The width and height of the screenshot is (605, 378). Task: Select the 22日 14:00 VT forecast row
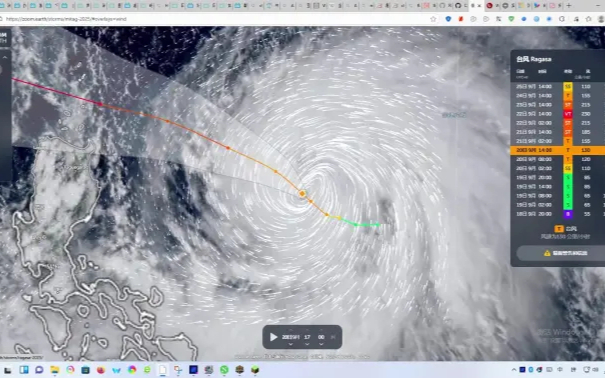pyautogui.click(x=558, y=114)
